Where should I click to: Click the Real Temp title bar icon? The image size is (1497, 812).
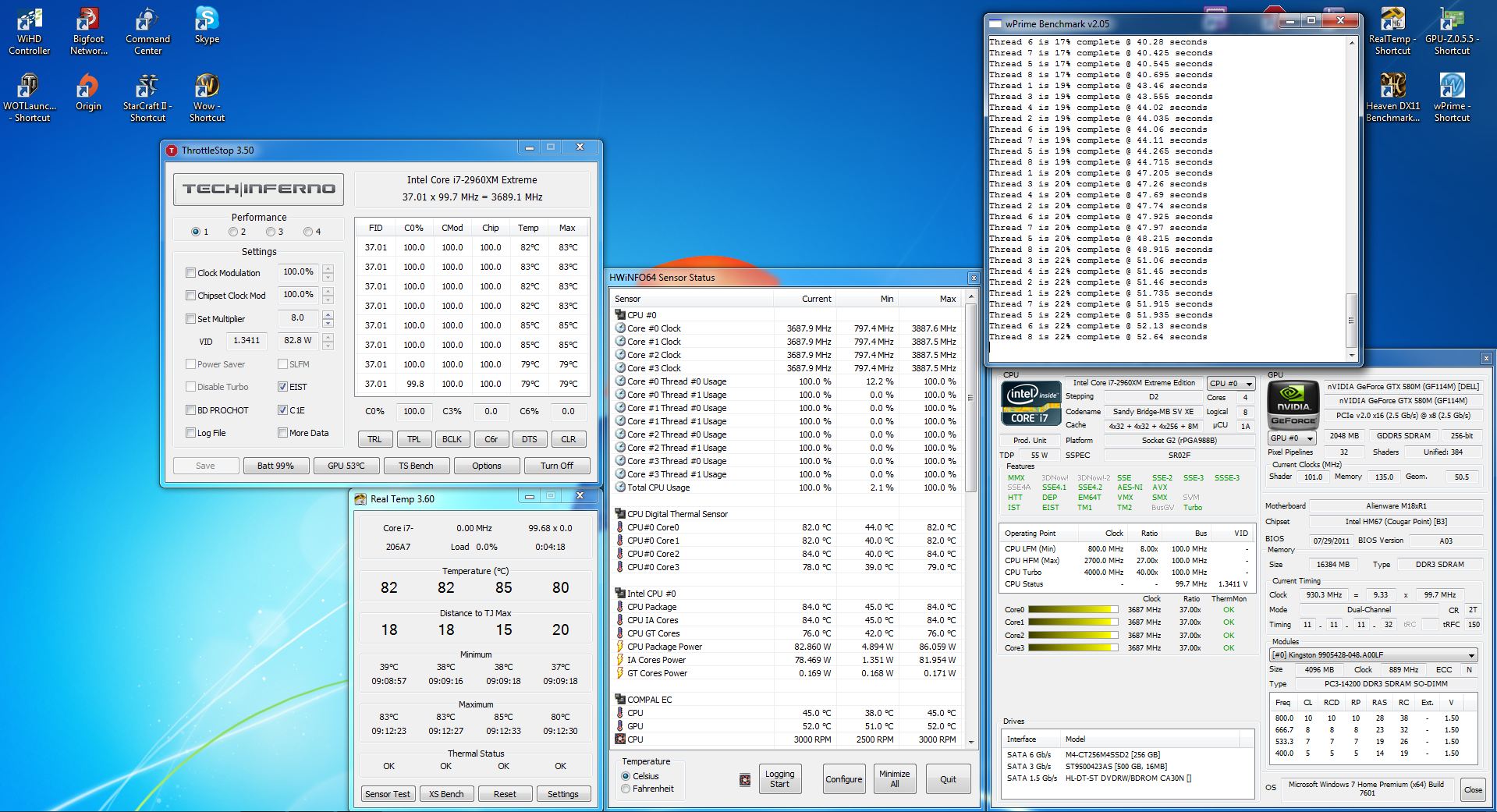tap(360, 498)
